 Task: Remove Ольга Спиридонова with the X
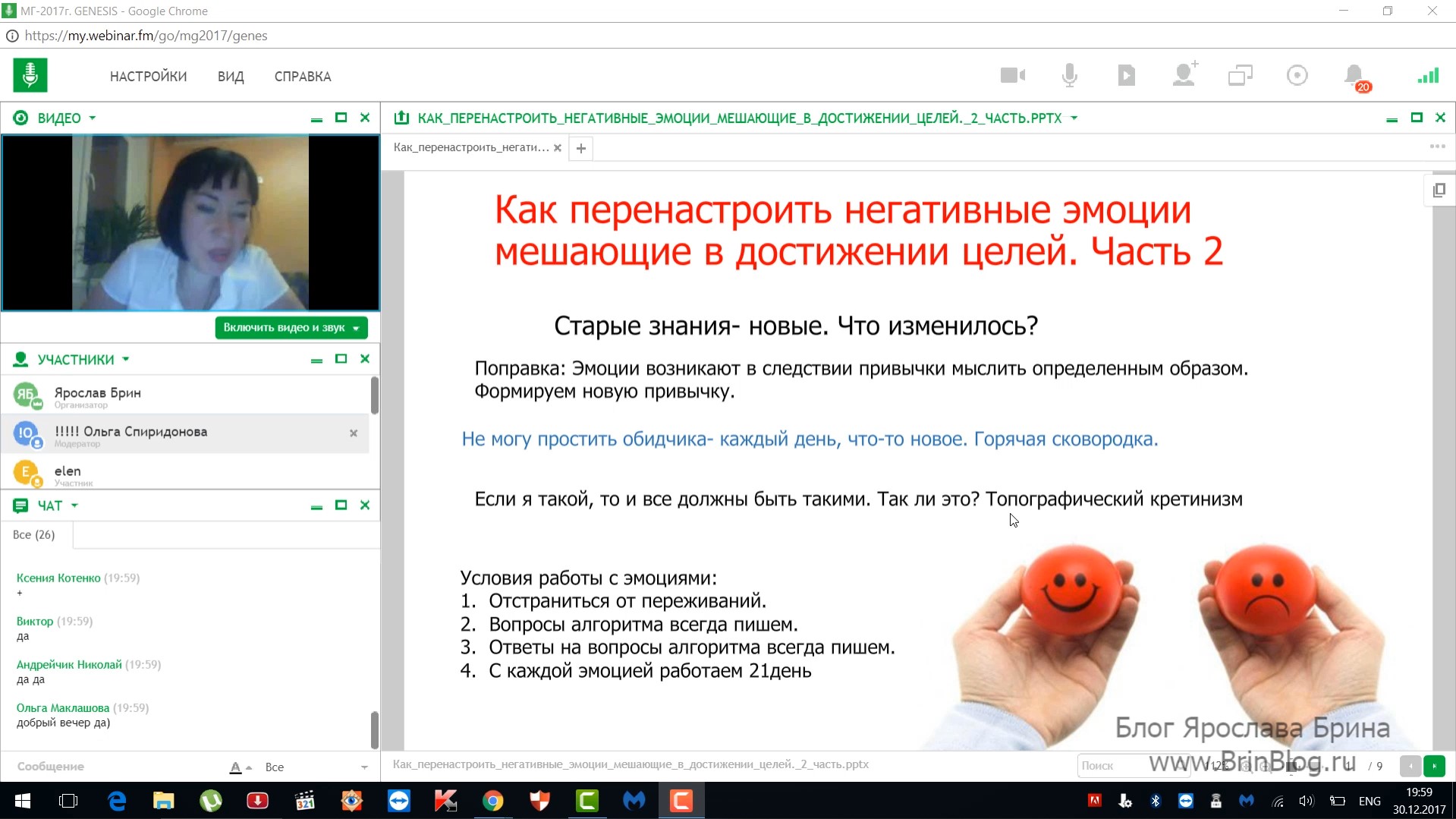click(x=354, y=433)
